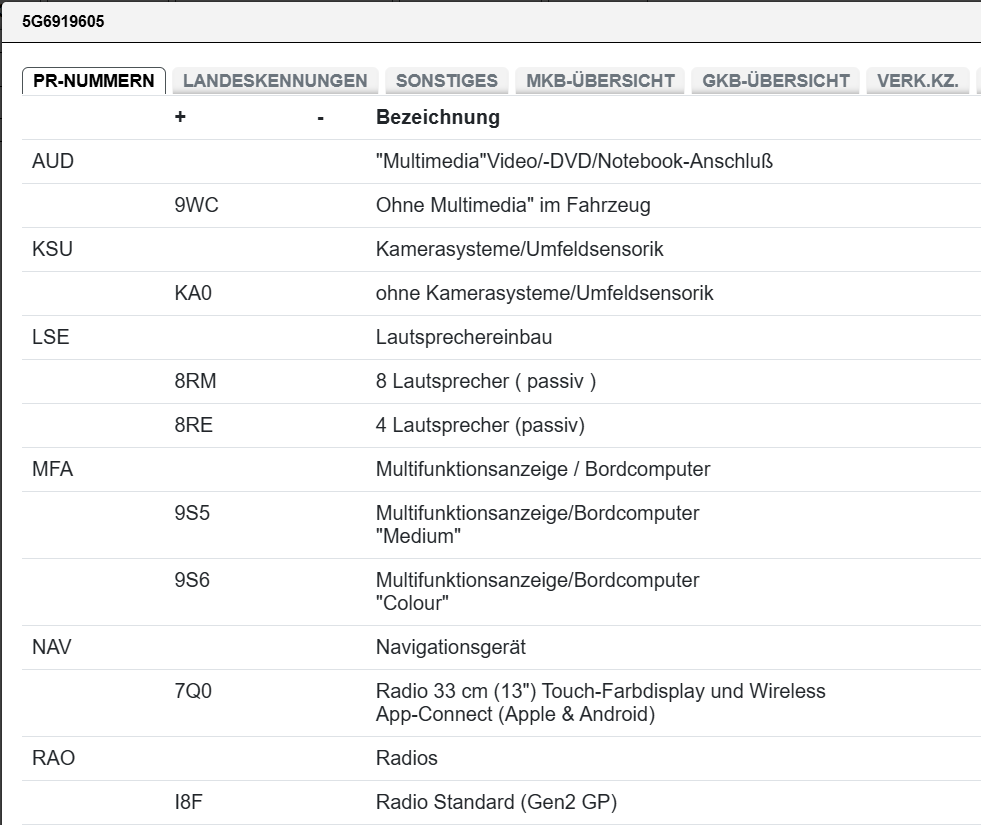The height and width of the screenshot is (825, 981).
Task: Open the LANDESKENNUNGEN tab
Action: tap(275, 81)
